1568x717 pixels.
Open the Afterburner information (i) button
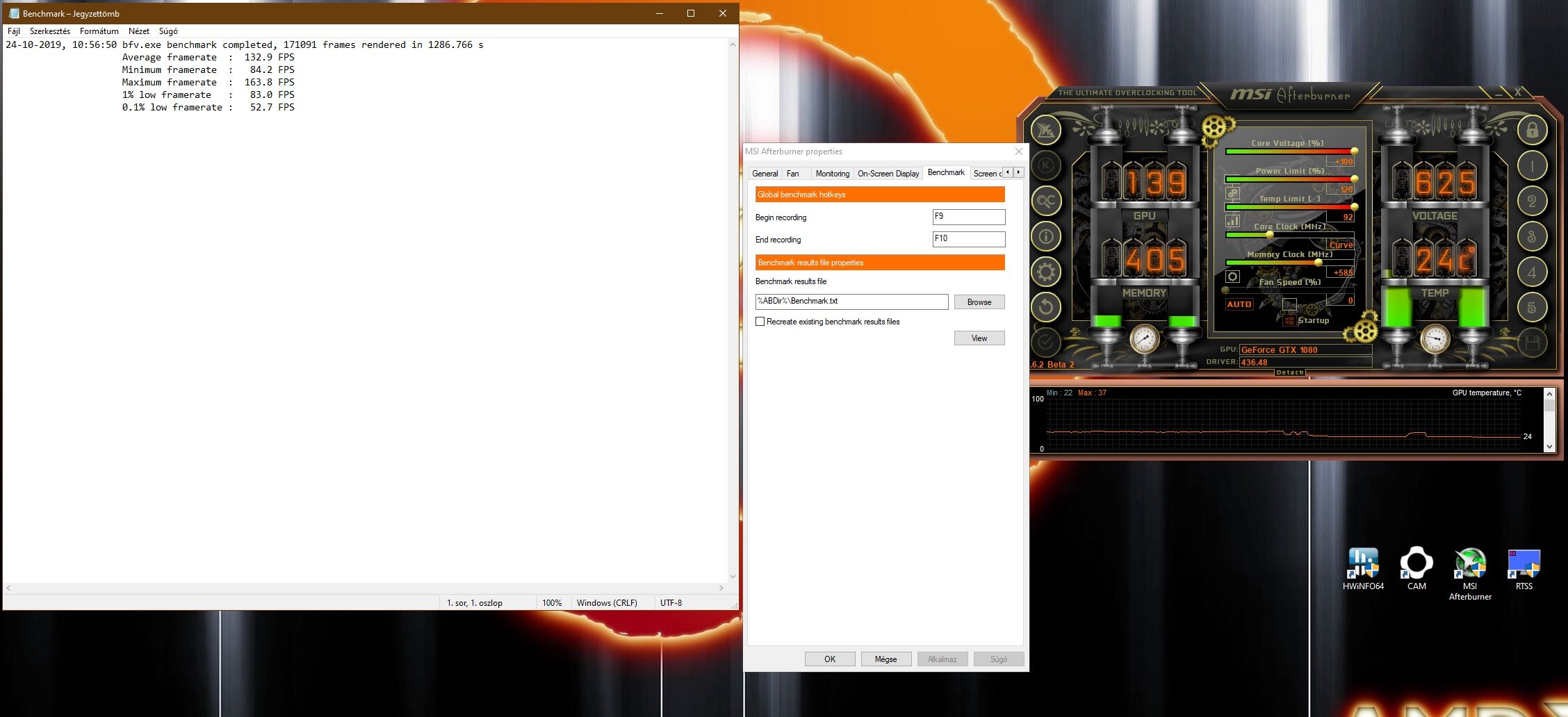click(x=1046, y=237)
